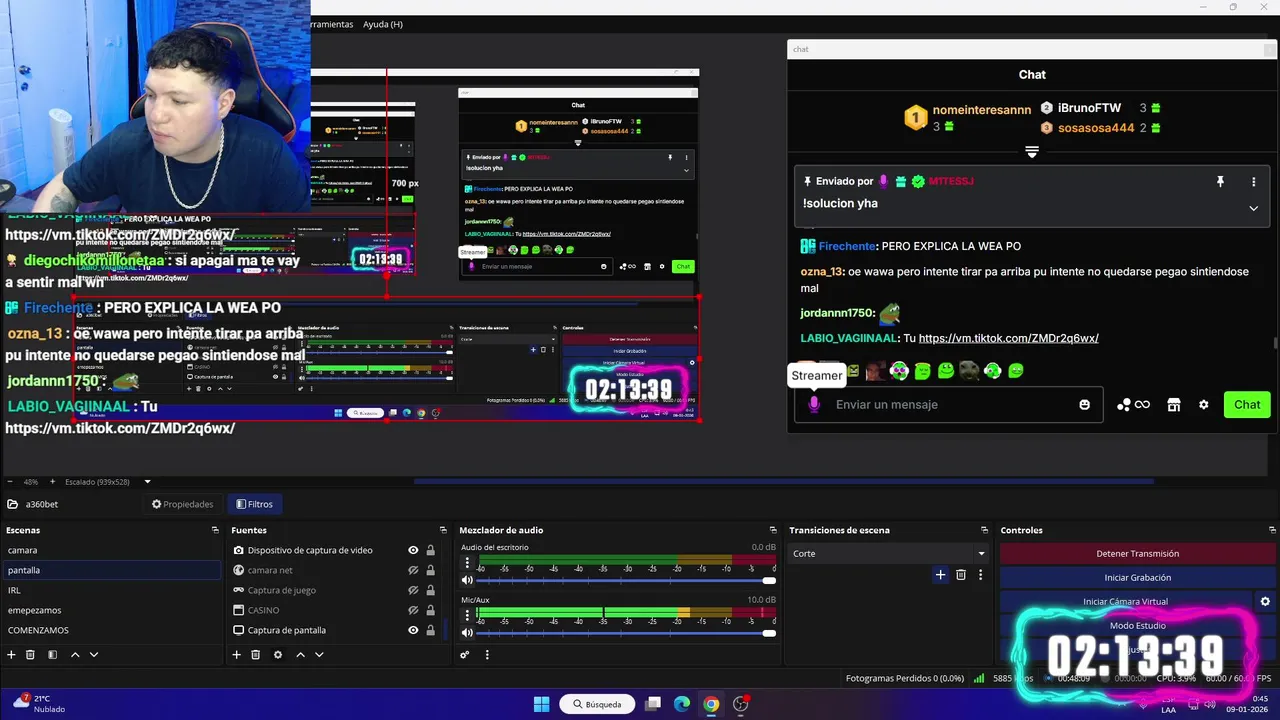Open source properties gear in Fuentes toolbar
The image size is (1280, 720).
[x=278, y=655]
